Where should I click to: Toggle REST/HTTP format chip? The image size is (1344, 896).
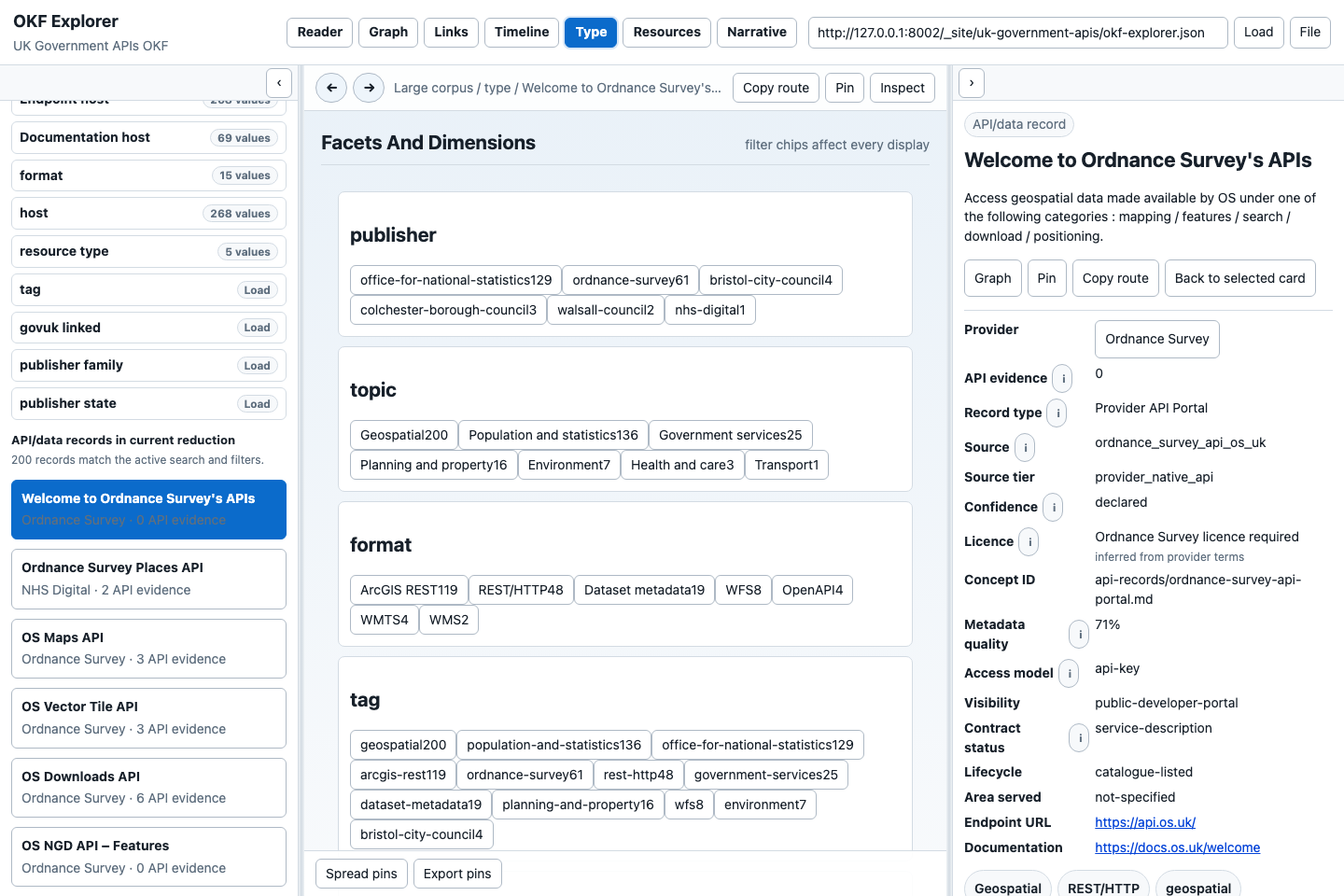click(x=522, y=590)
